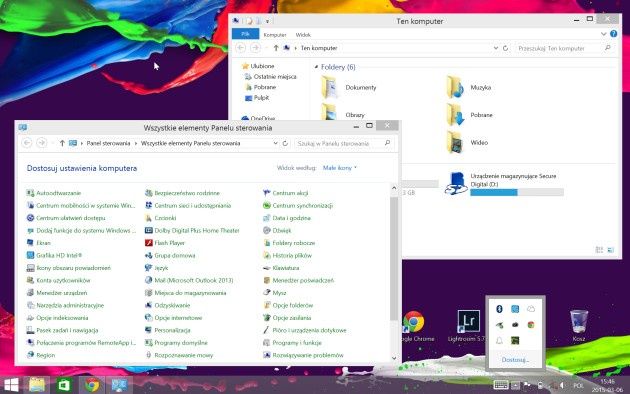Click help icon in Ten komputer window

tap(614, 34)
